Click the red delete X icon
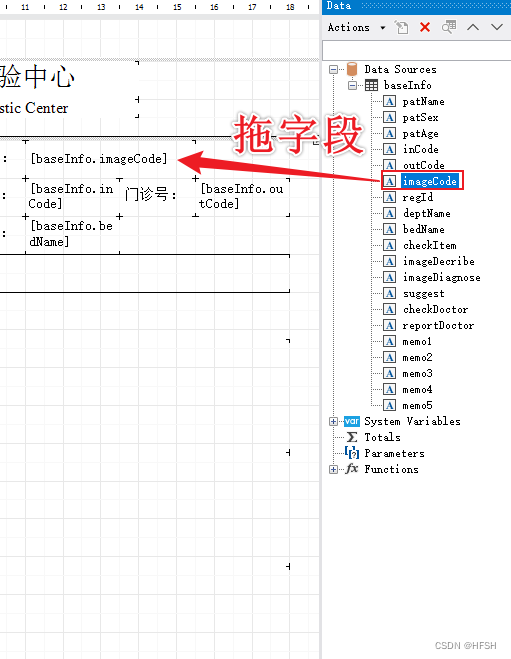 [425, 28]
